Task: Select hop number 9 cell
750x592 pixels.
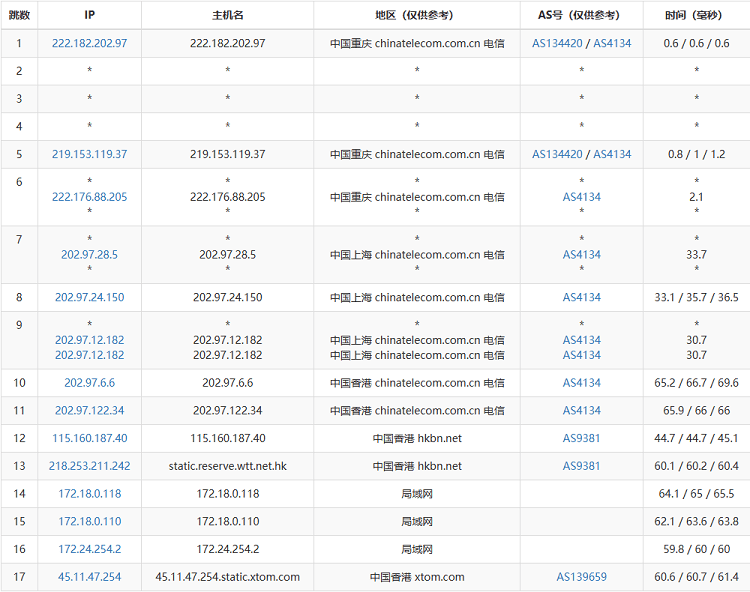Action: click(x=19, y=340)
